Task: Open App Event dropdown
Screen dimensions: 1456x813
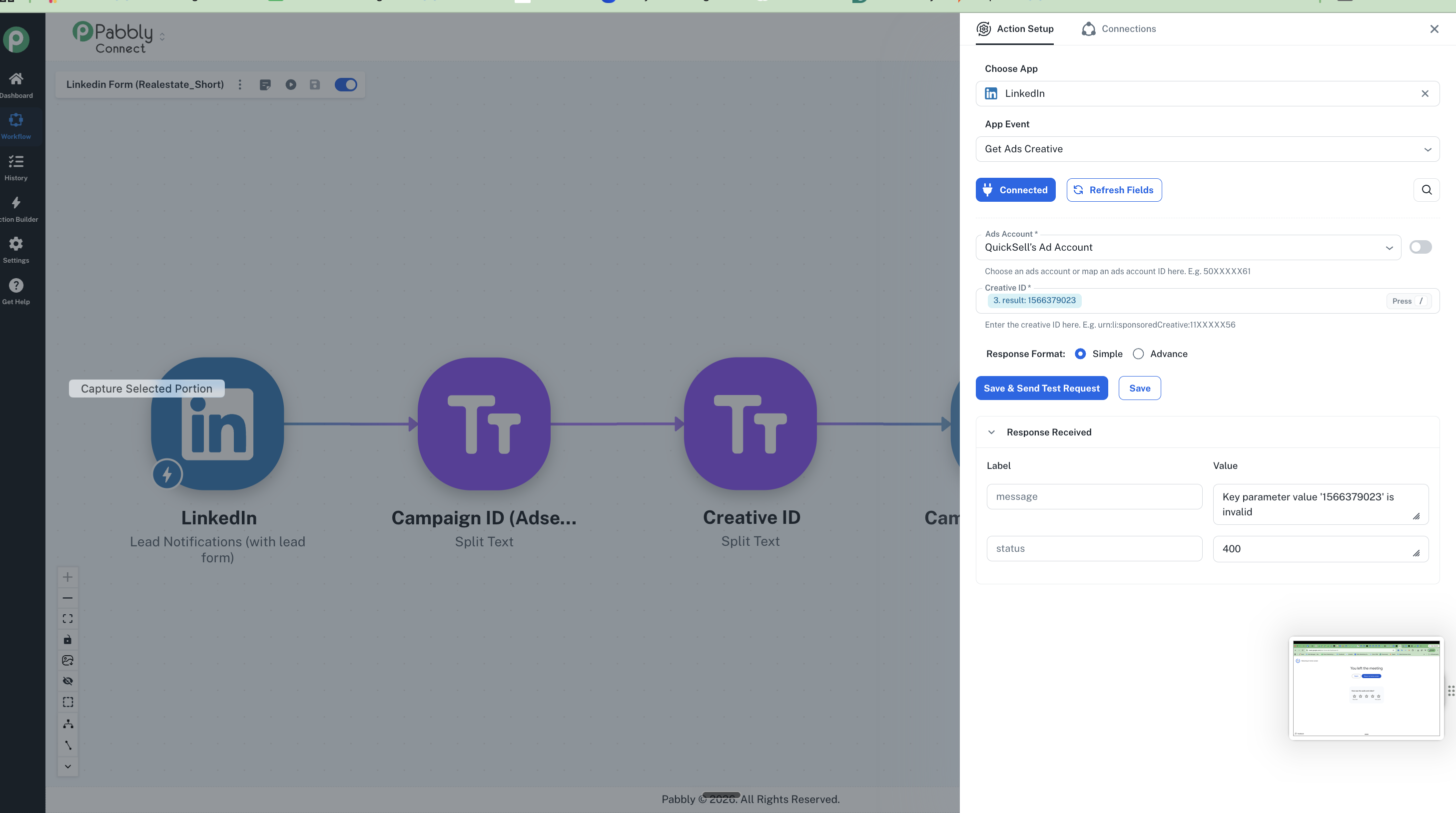Action: point(1207,149)
